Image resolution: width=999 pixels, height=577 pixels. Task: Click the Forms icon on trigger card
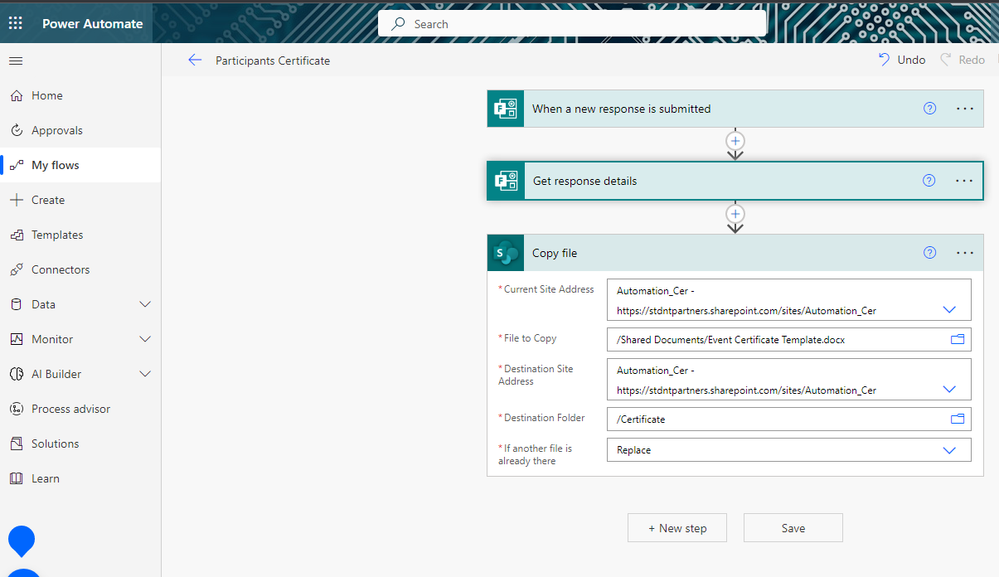(x=506, y=109)
